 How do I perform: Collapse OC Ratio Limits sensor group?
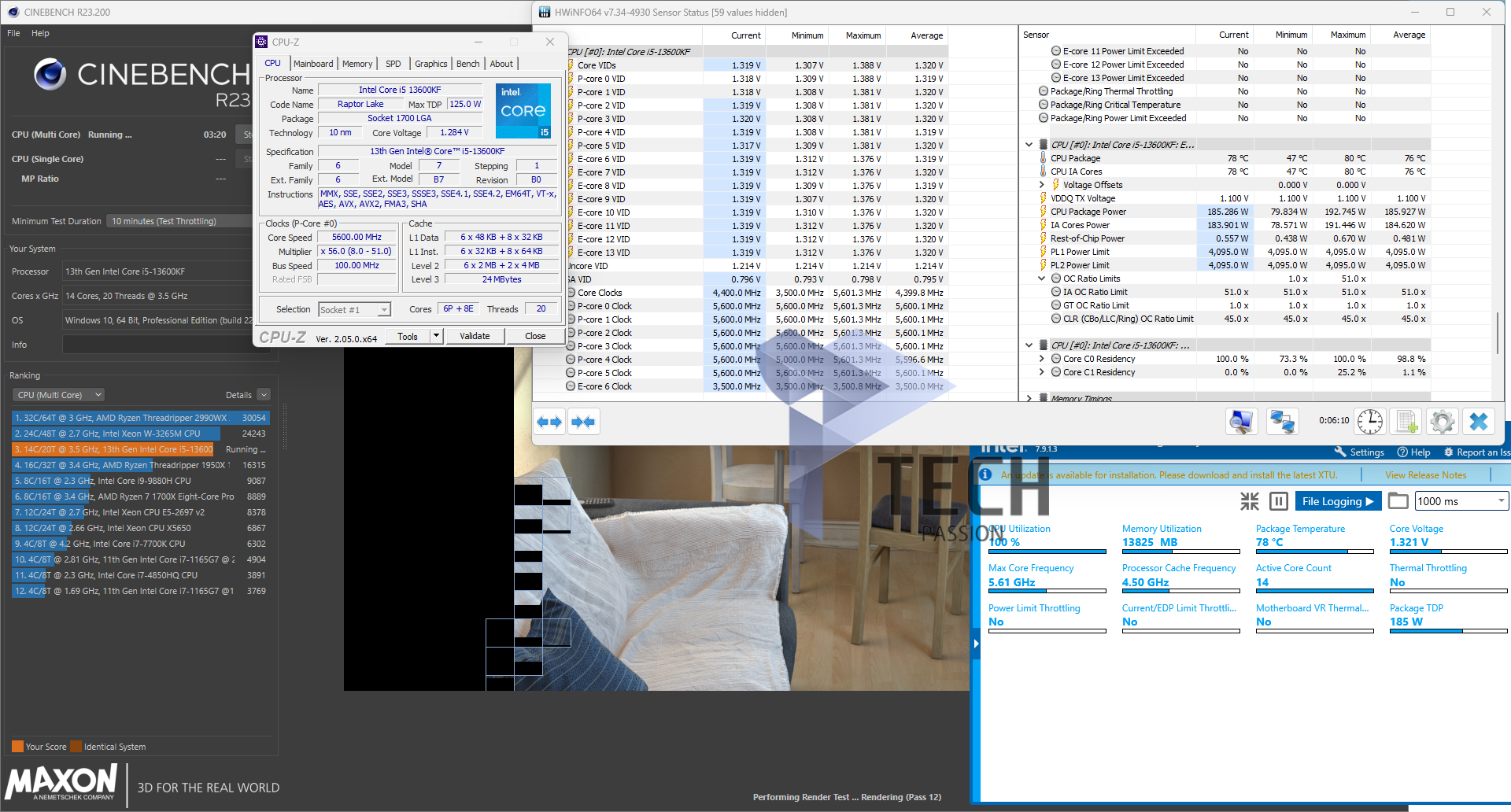tap(1041, 279)
